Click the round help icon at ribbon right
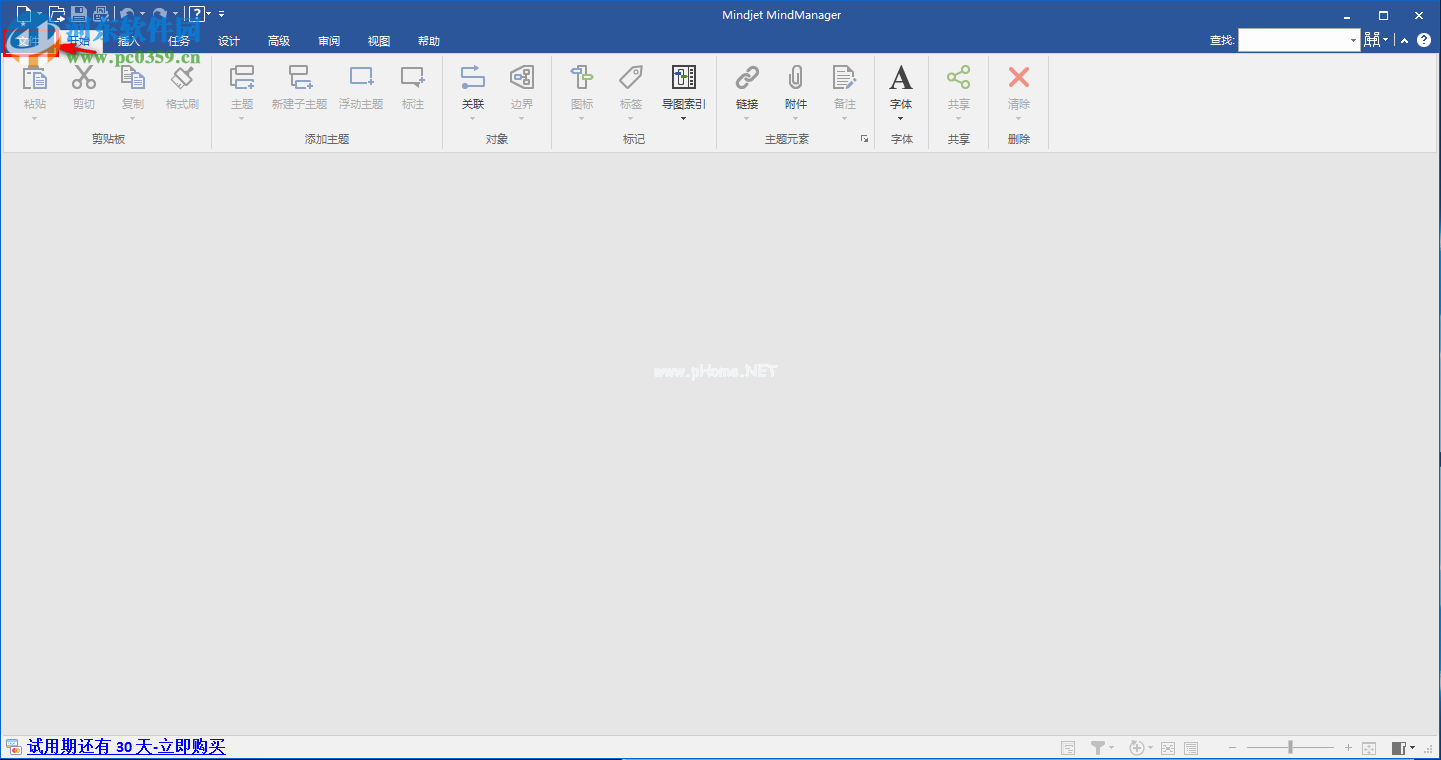This screenshot has height=760, width=1441. coord(1424,40)
